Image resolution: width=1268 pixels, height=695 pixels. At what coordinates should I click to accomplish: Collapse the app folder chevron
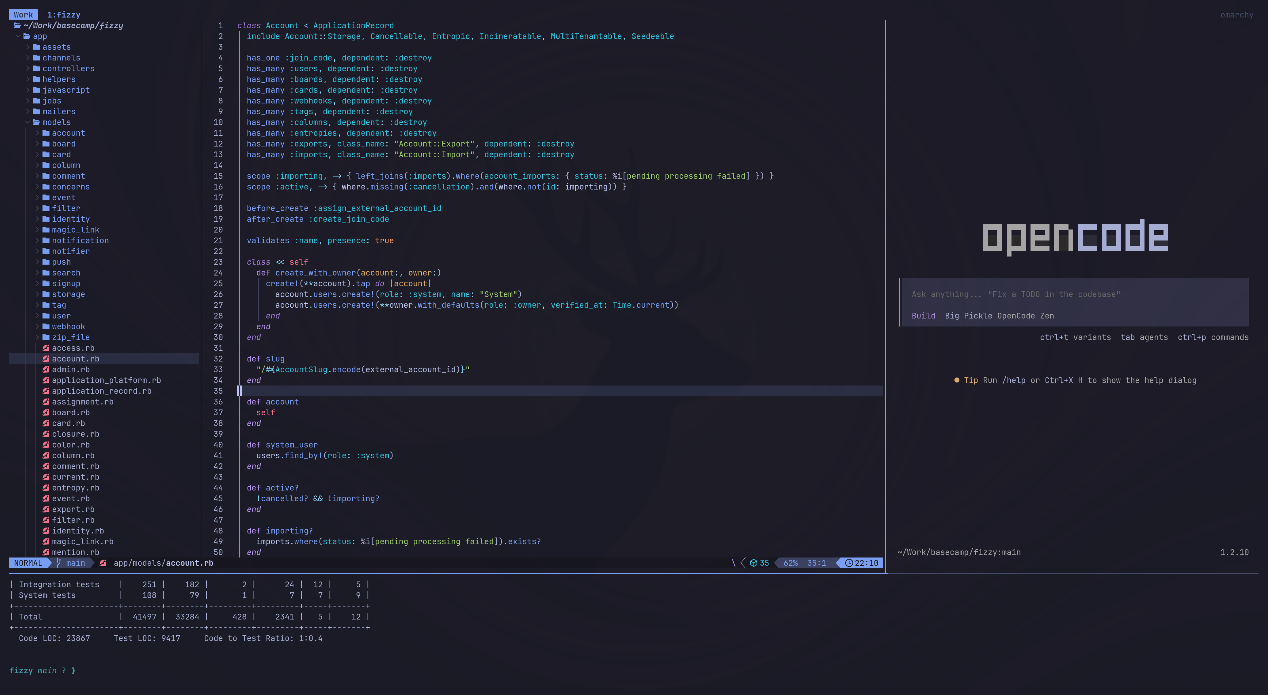coord(17,36)
